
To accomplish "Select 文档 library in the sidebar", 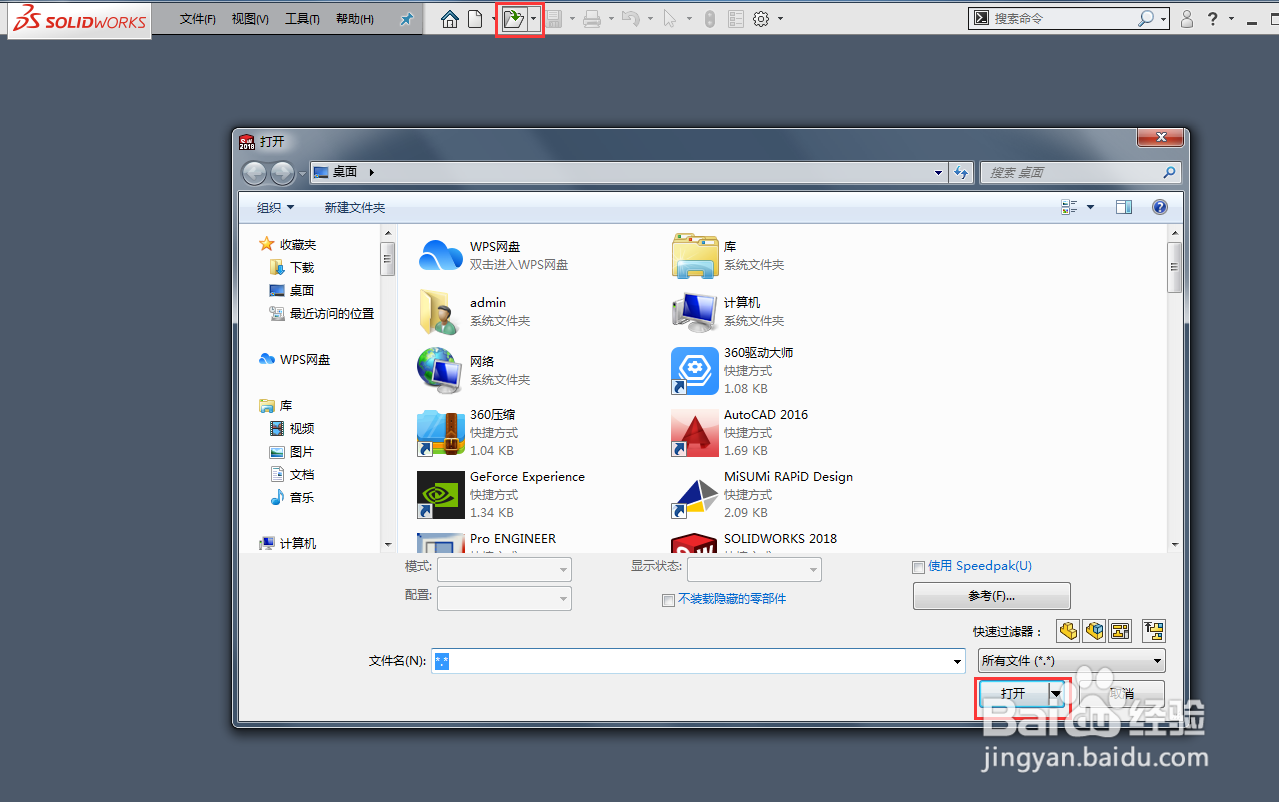I will click(292, 474).
